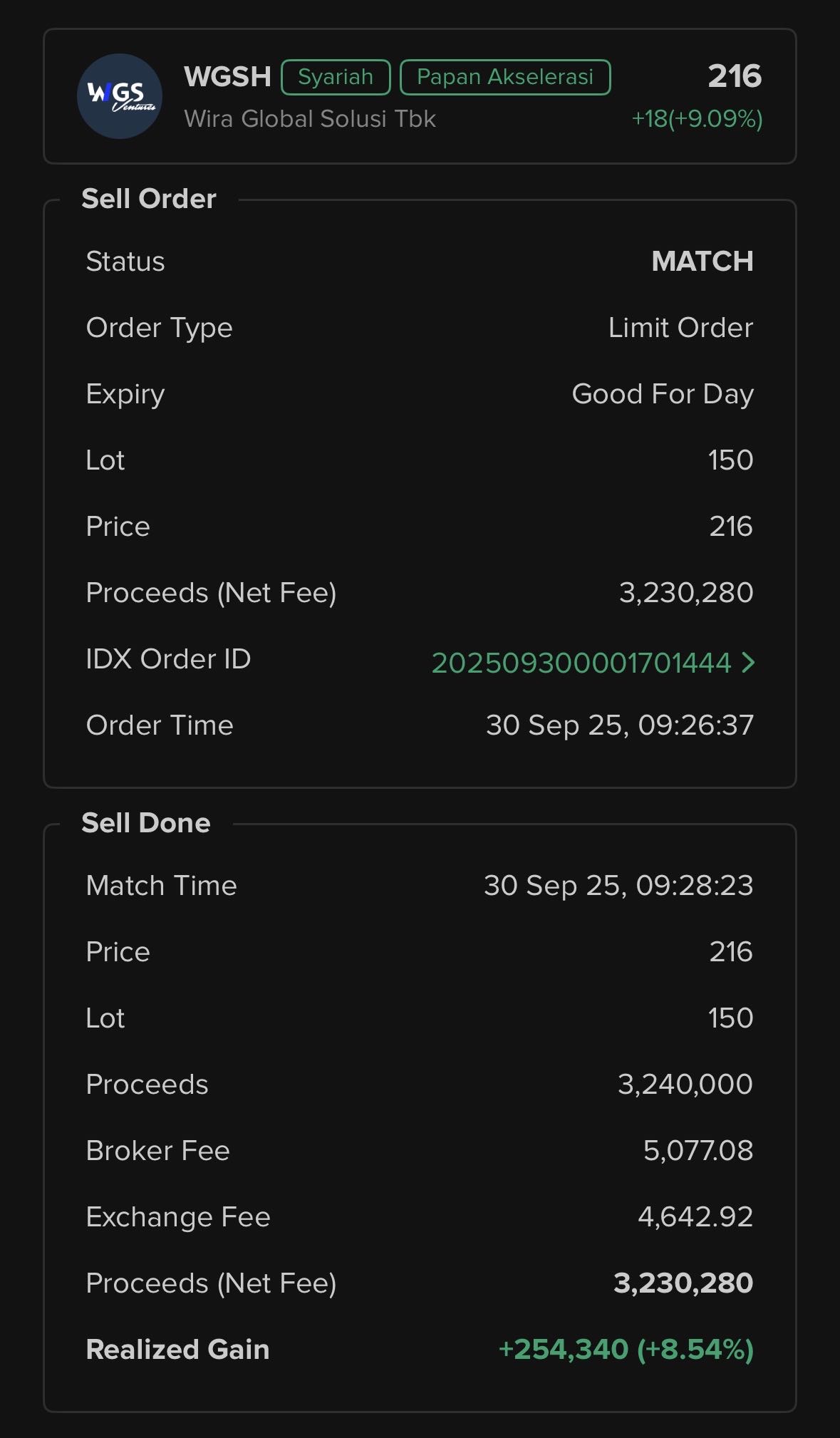Image resolution: width=840 pixels, height=1438 pixels.
Task: Tap the Proceeds 3,240,000 value
Action: pyautogui.click(x=685, y=1084)
